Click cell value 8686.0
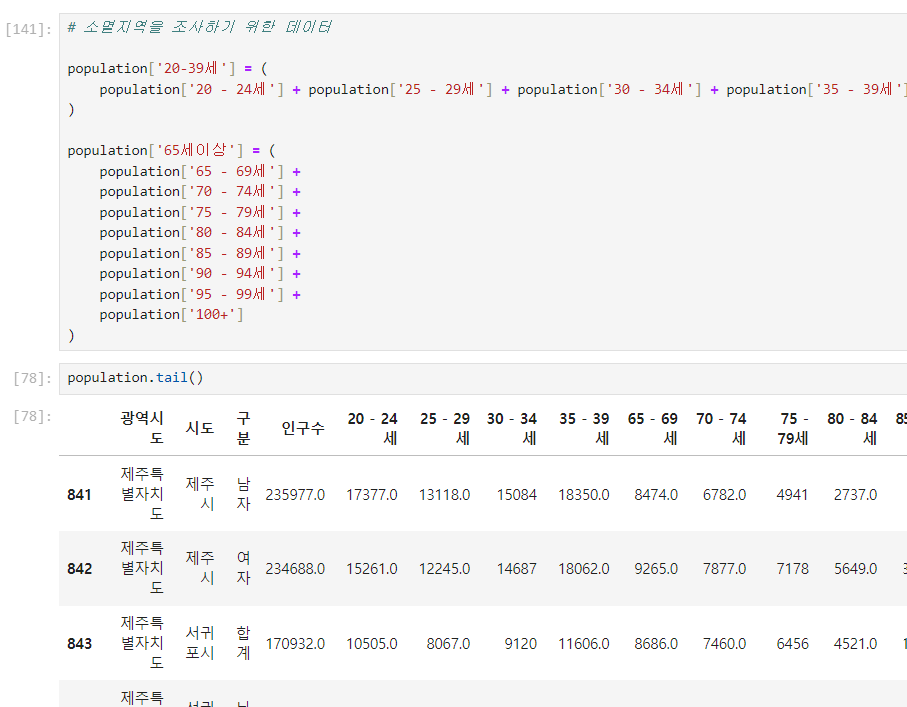The height and width of the screenshot is (707, 907). click(656, 643)
